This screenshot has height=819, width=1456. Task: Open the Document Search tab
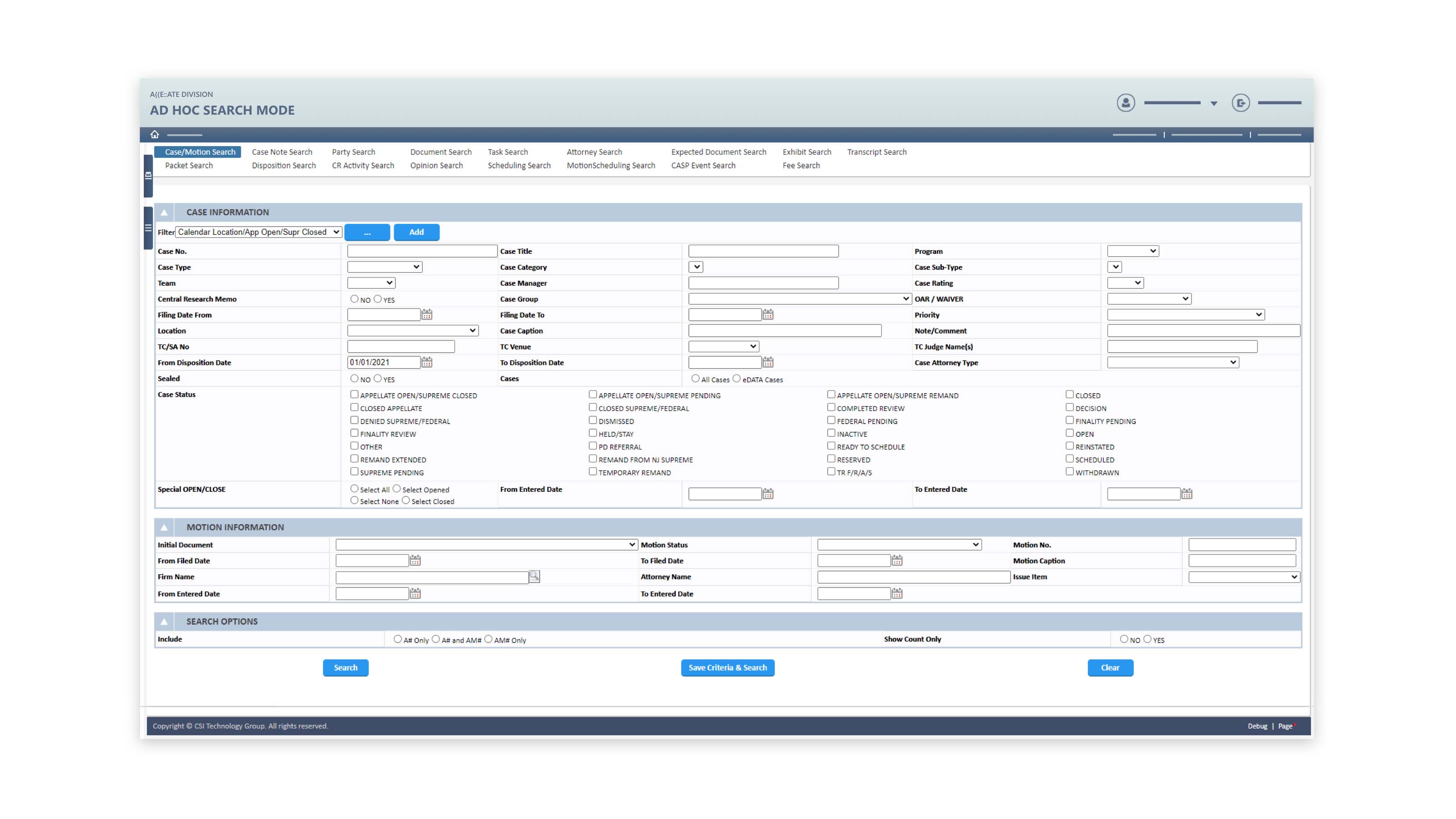click(x=441, y=152)
